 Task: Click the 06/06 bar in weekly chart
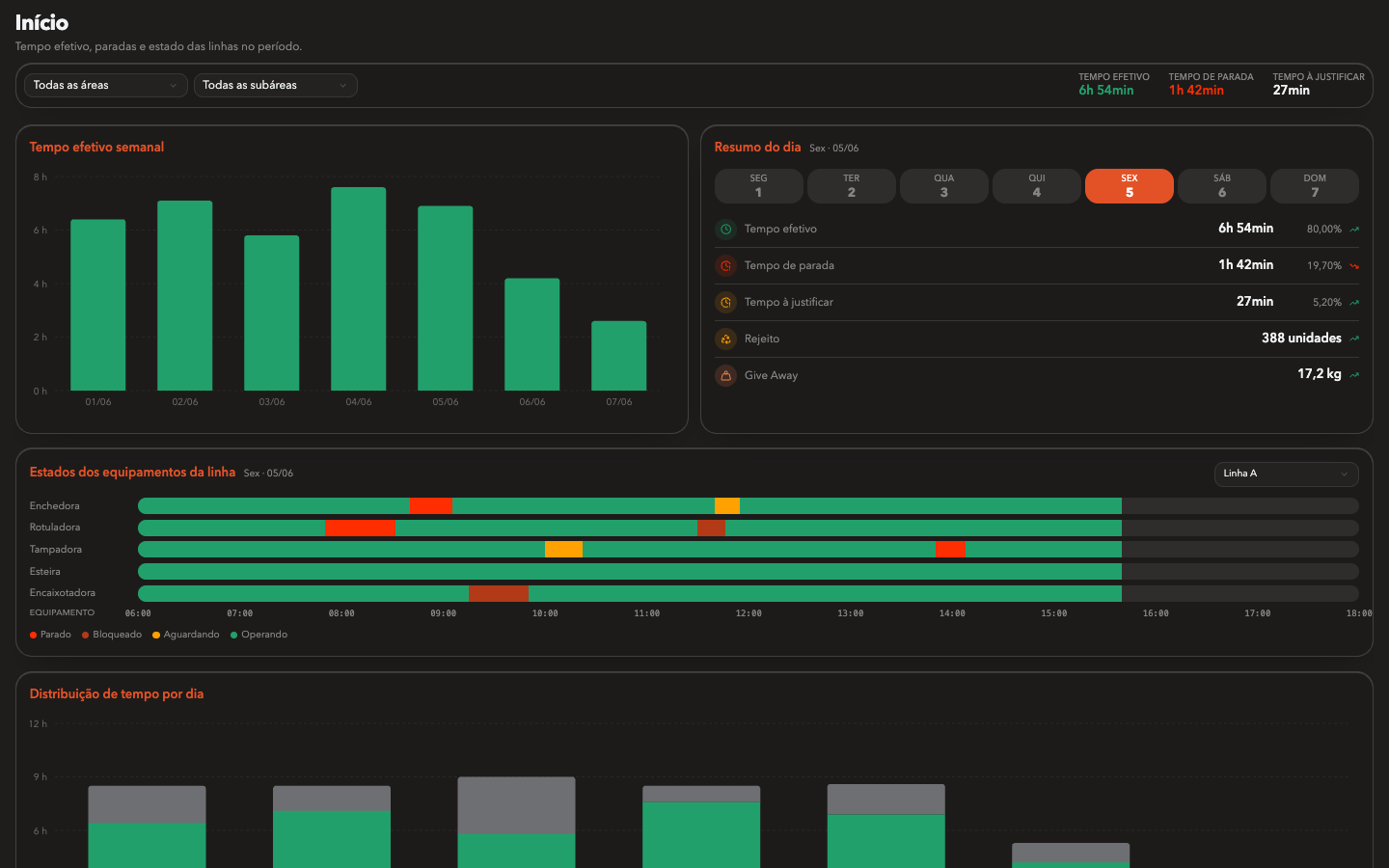(x=532, y=335)
